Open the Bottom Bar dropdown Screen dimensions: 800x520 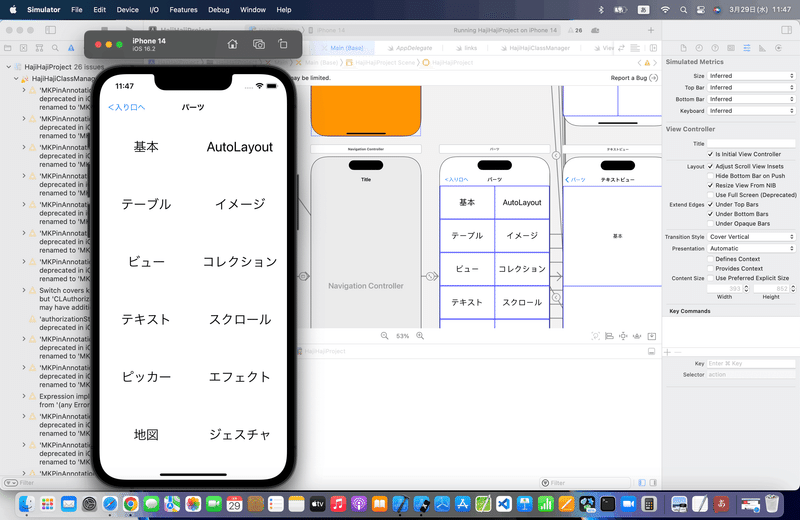click(751, 99)
